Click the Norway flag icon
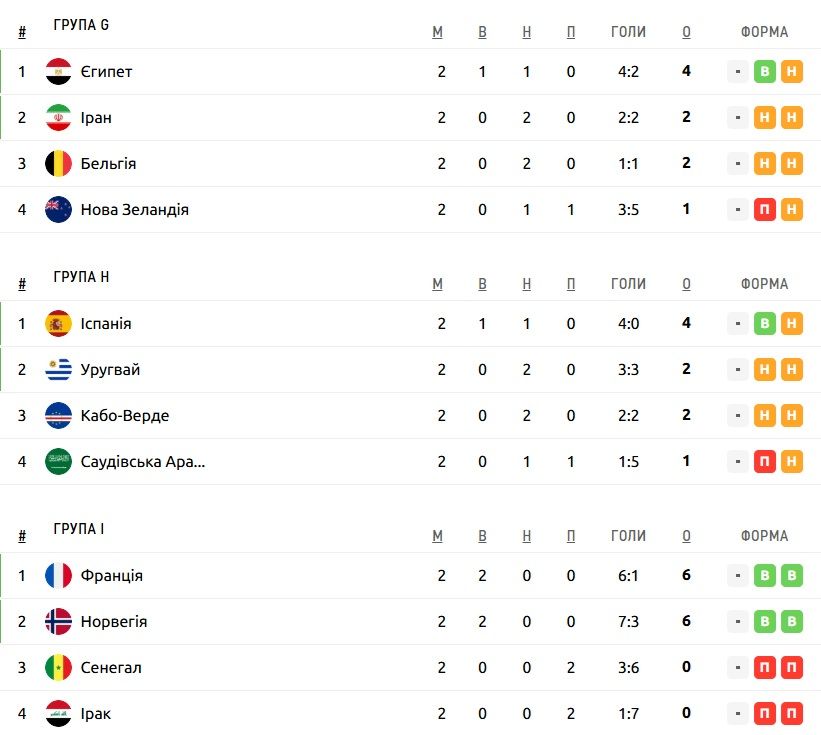Screen dimensions: 821x735 pyautogui.click(x=58, y=621)
